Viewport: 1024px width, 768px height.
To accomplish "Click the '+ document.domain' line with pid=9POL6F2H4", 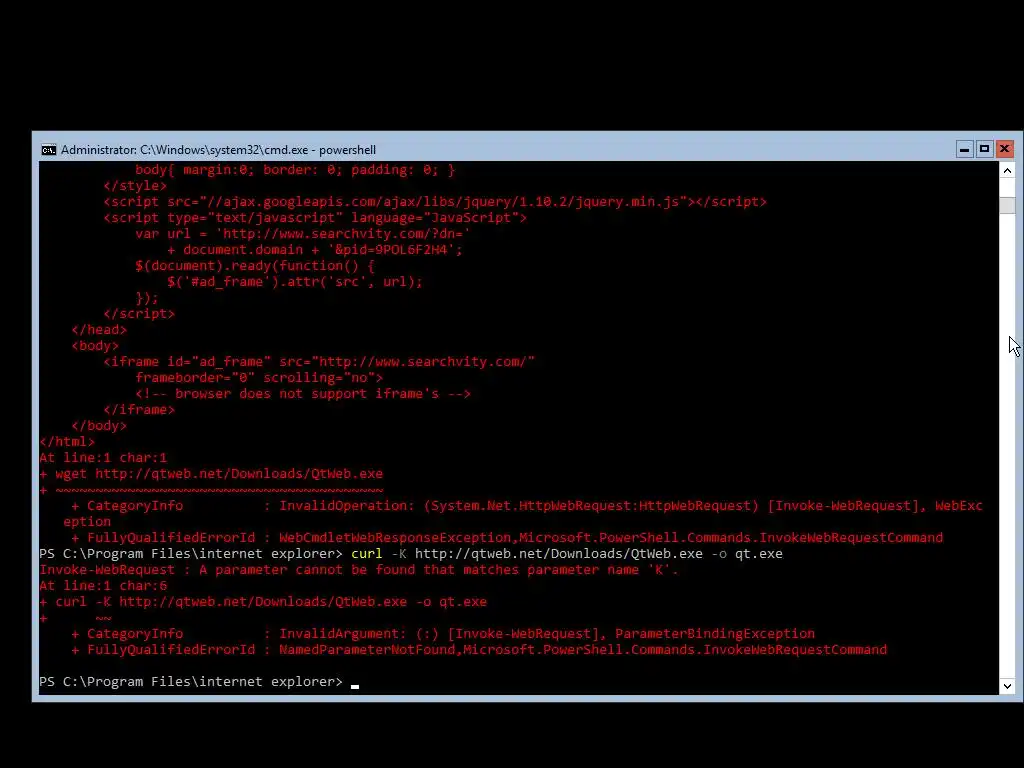I will tap(315, 250).
